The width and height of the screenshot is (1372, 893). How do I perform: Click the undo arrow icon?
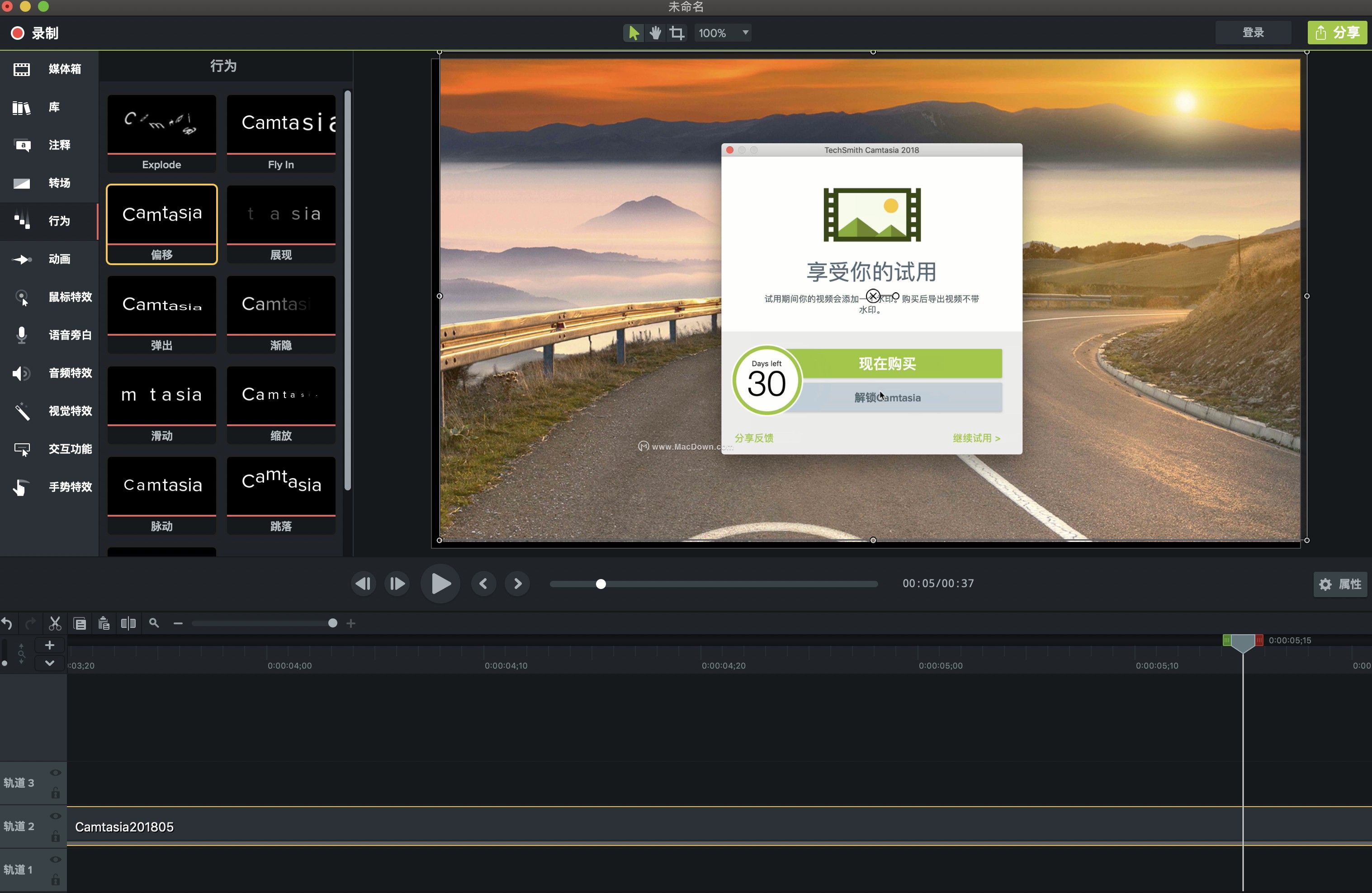coord(7,623)
